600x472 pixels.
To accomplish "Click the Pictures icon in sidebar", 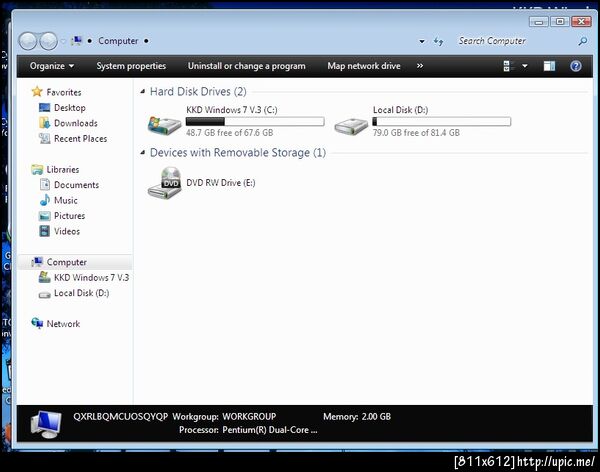I will click(x=44, y=216).
